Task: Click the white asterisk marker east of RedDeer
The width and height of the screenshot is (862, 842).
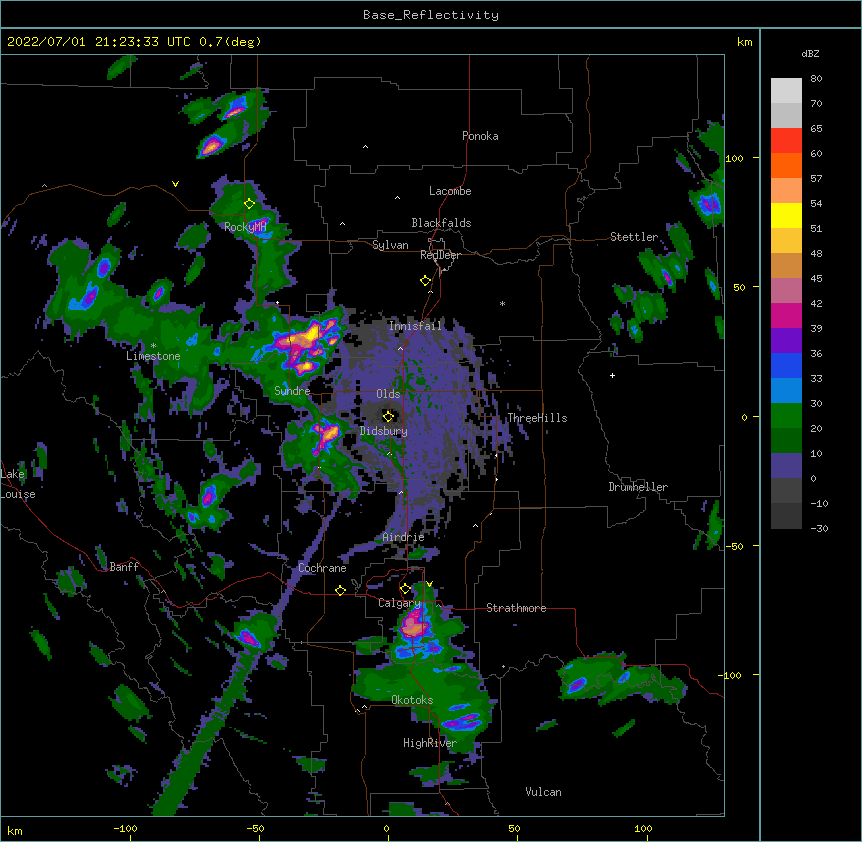Action: point(502,303)
